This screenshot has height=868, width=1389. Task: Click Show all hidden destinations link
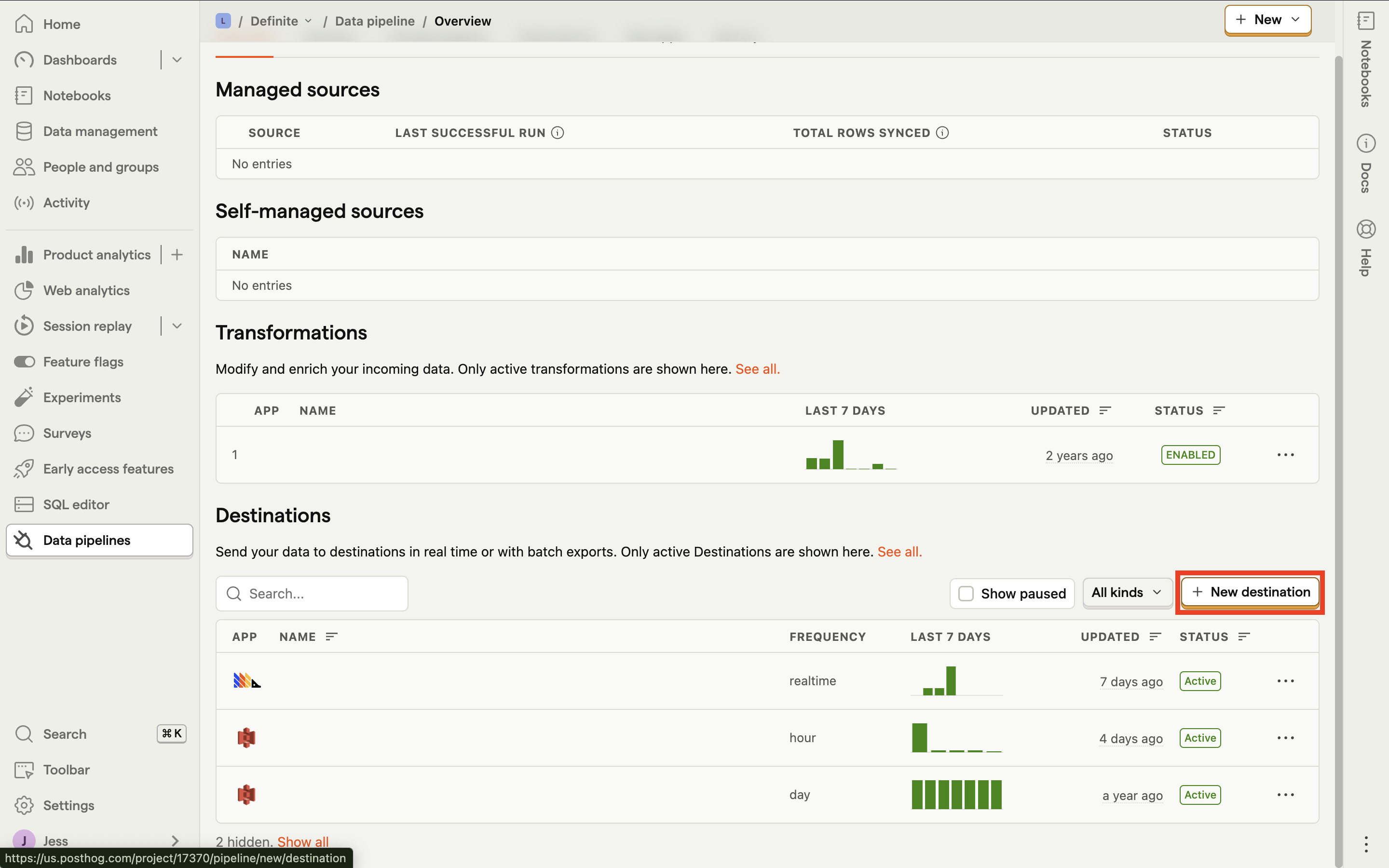(x=302, y=841)
